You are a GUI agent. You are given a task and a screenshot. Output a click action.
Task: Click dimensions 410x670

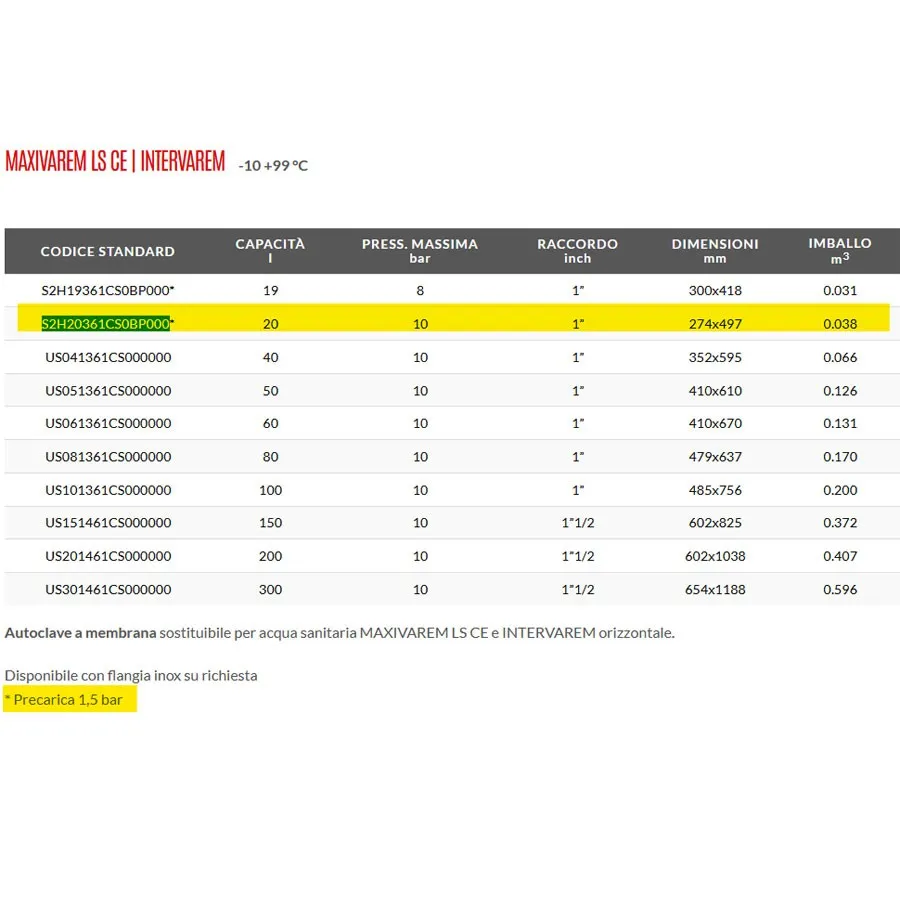pyautogui.click(x=715, y=424)
